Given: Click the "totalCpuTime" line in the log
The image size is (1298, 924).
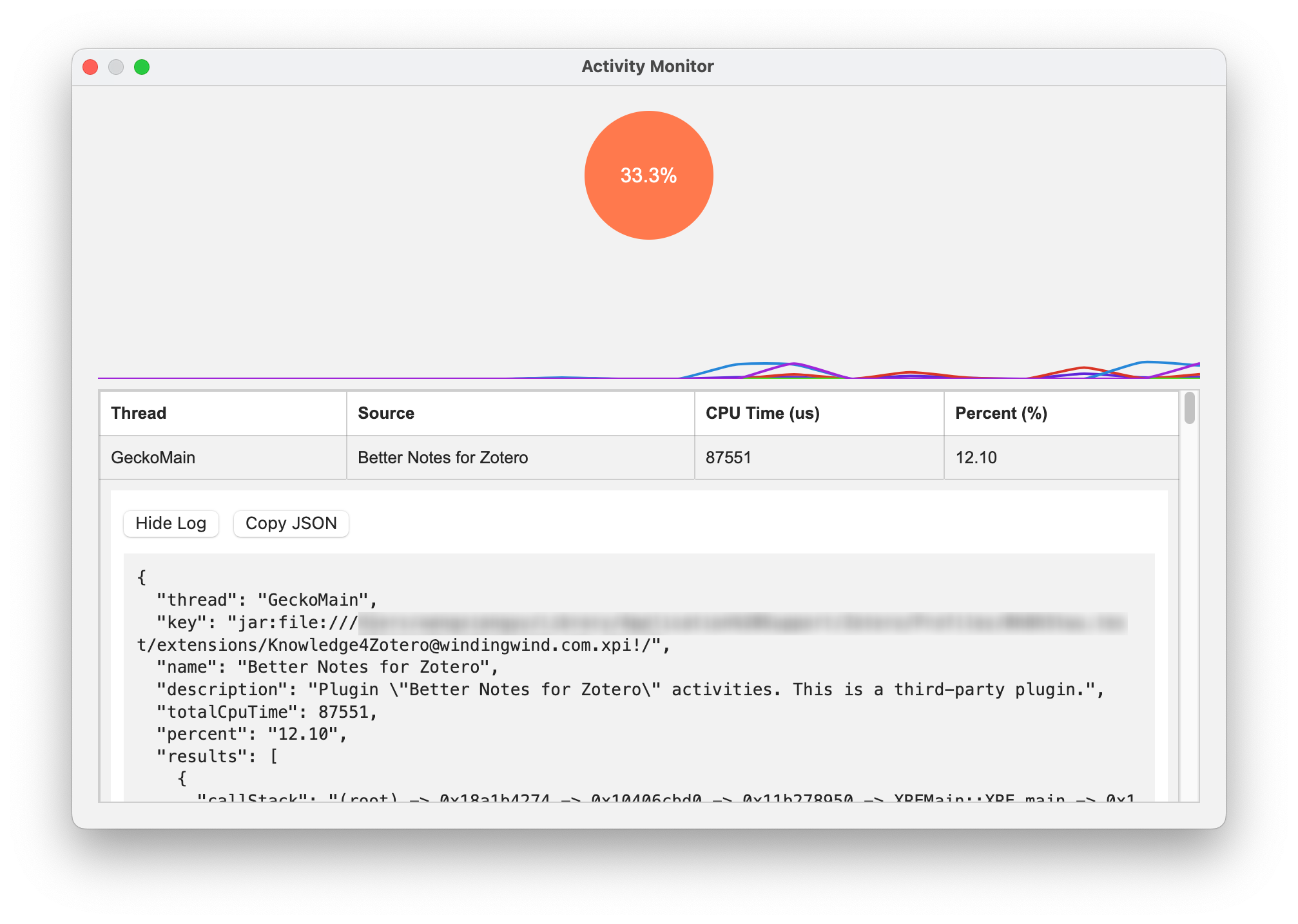Looking at the screenshot, I should pyautogui.click(x=267, y=712).
